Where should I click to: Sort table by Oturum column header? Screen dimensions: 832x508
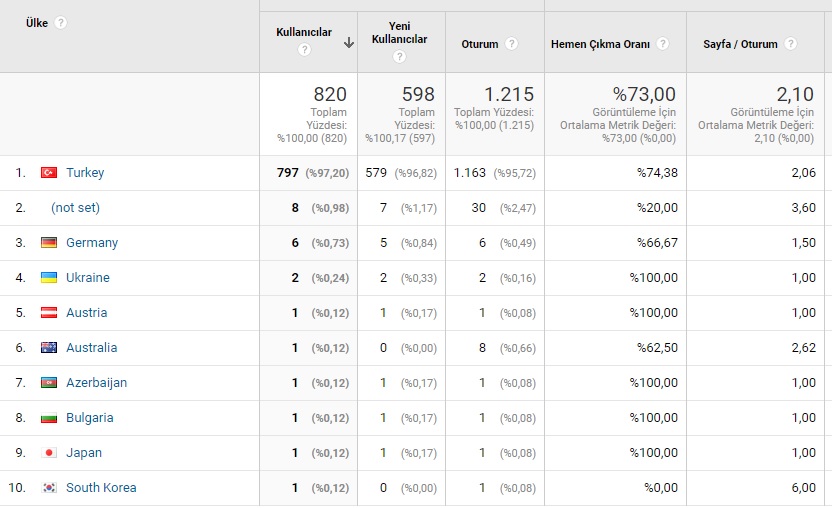tap(480, 44)
